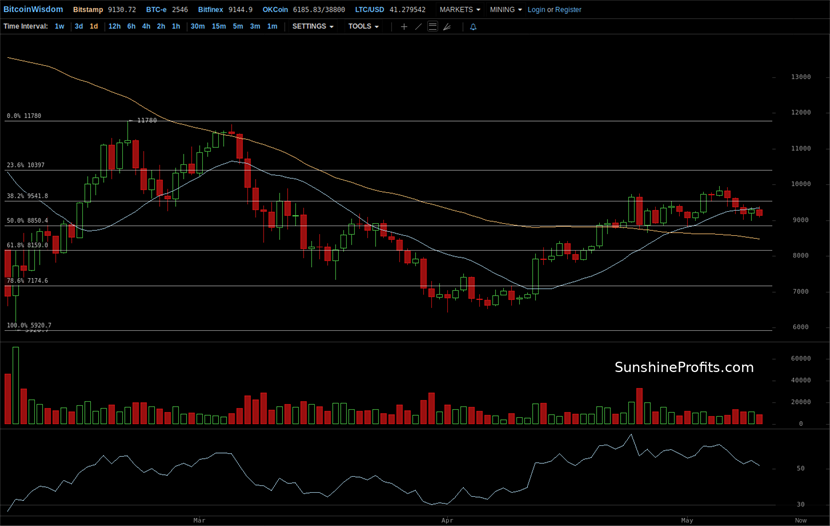830x526 pixels.
Task: Select the 1d time interval
Action: click(x=94, y=27)
